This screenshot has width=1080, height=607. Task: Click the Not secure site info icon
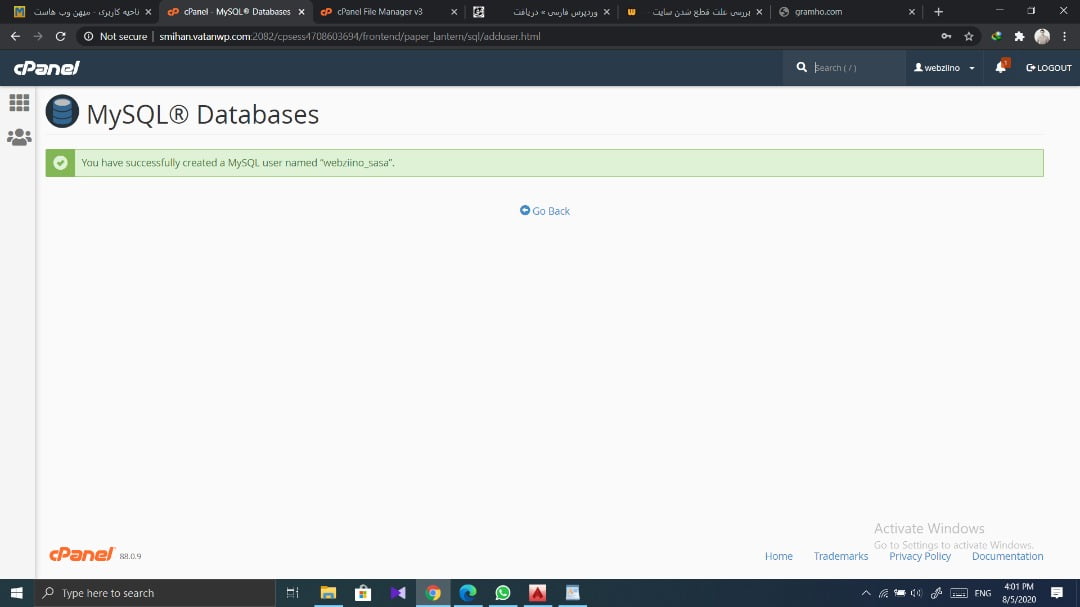[88, 37]
